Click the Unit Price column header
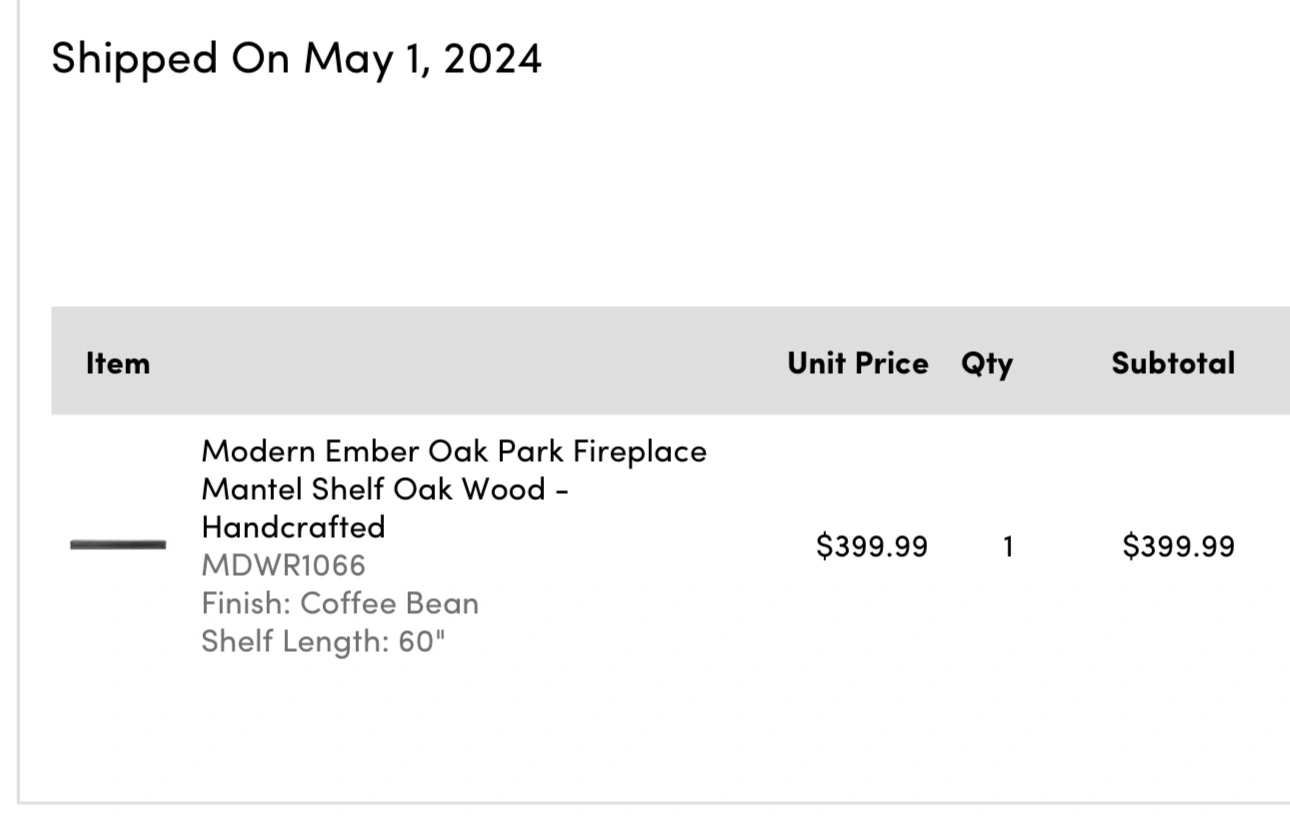Viewport: 1290px width, 823px height. (x=858, y=363)
